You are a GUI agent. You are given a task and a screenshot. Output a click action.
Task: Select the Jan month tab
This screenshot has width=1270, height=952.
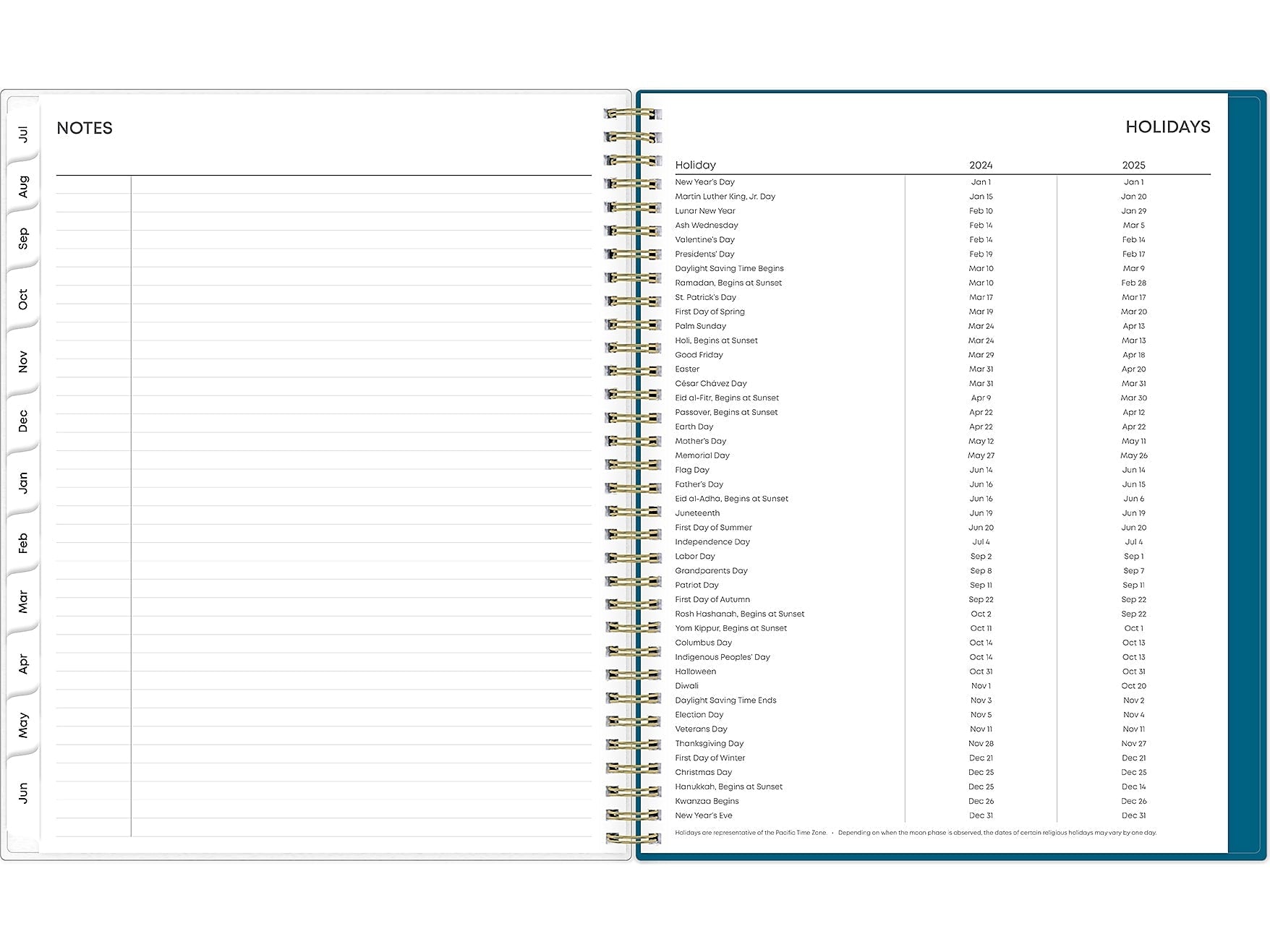(23, 483)
